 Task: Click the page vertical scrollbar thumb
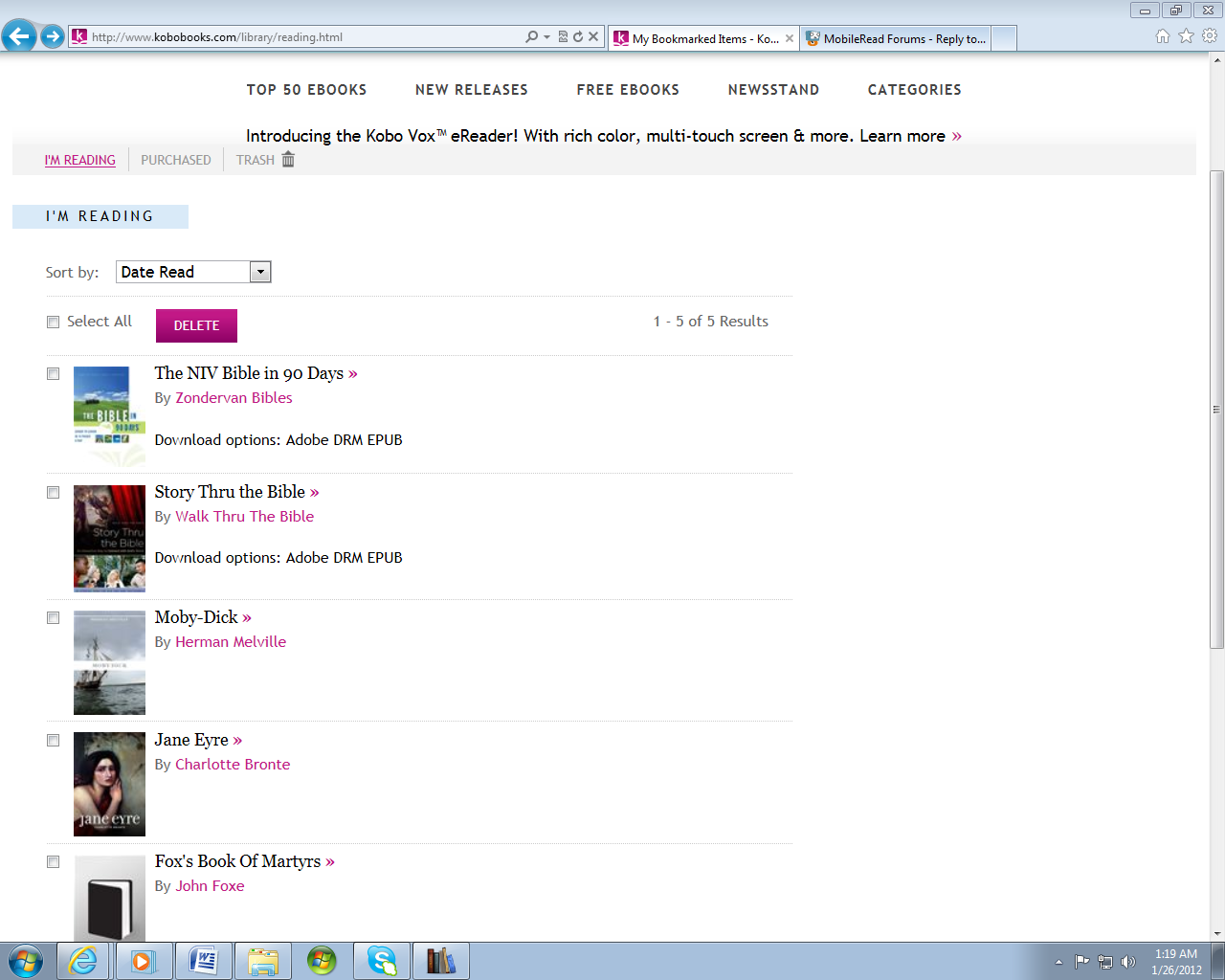(x=1216, y=410)
